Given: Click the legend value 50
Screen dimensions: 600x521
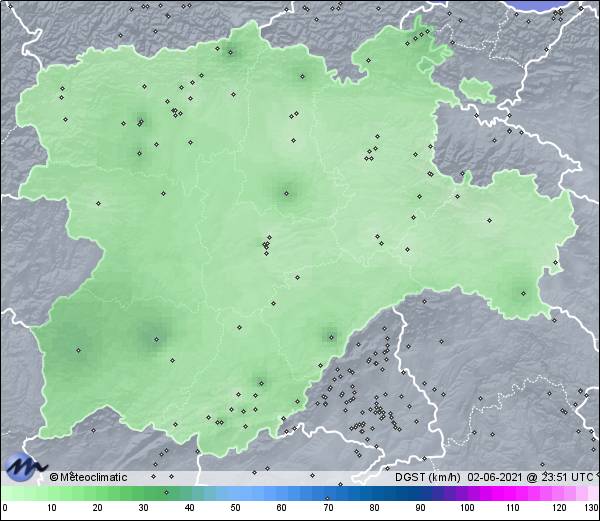Looking at the screenshot, I should point(236,508).
